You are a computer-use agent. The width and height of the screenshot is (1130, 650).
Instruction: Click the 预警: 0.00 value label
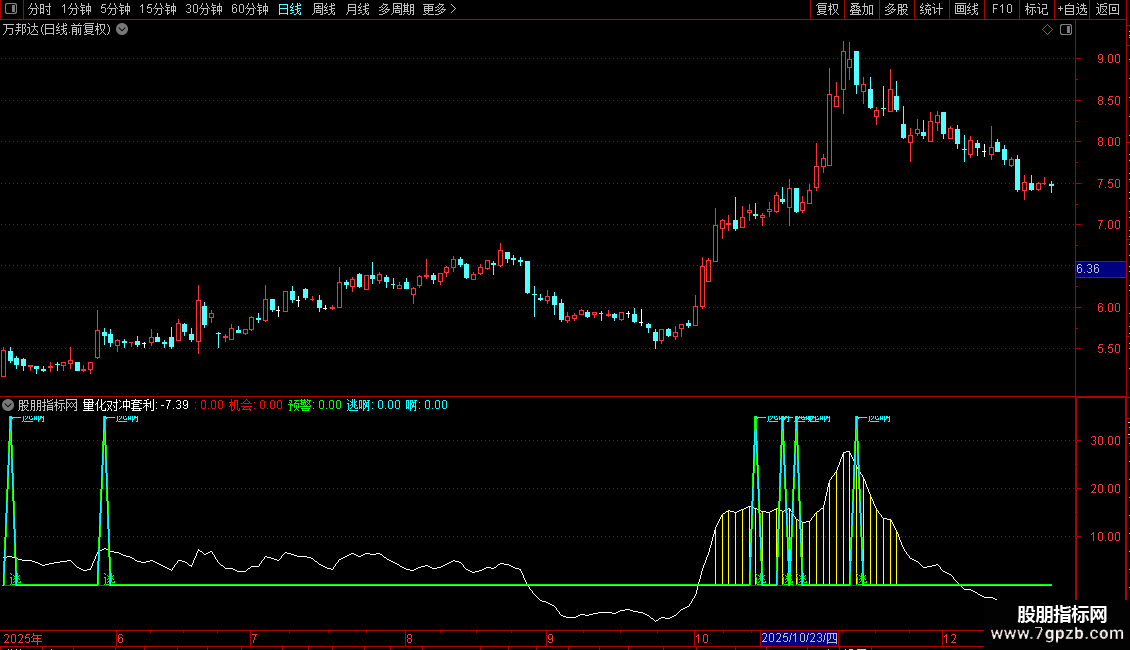pos(315,405)
